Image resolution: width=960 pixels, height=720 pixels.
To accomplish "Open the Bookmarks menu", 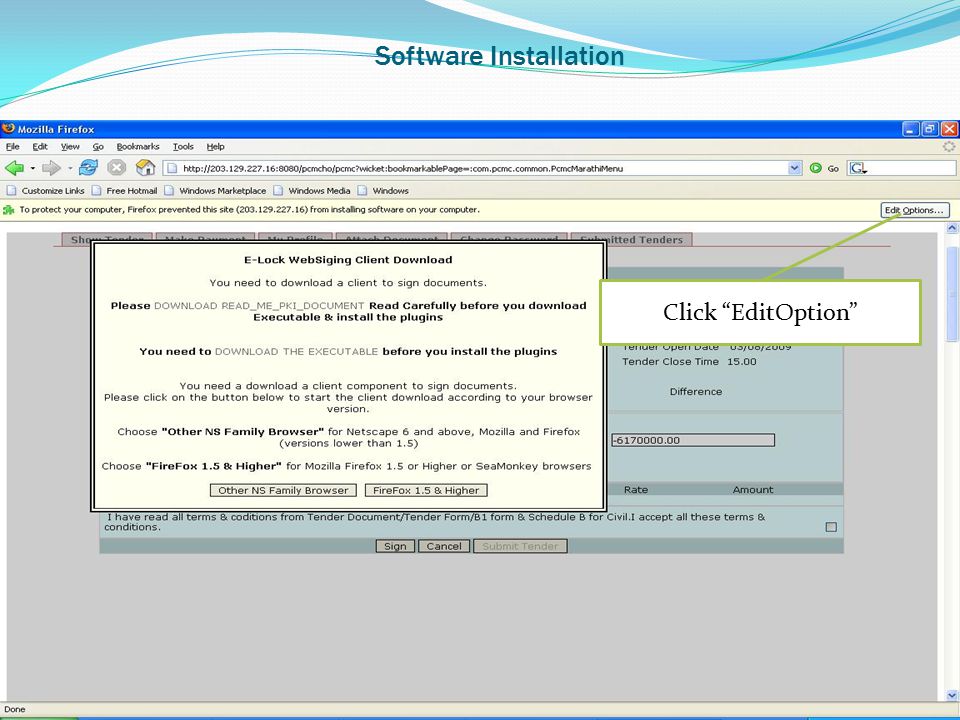I will pyautogui.click(x=138, y=146).
